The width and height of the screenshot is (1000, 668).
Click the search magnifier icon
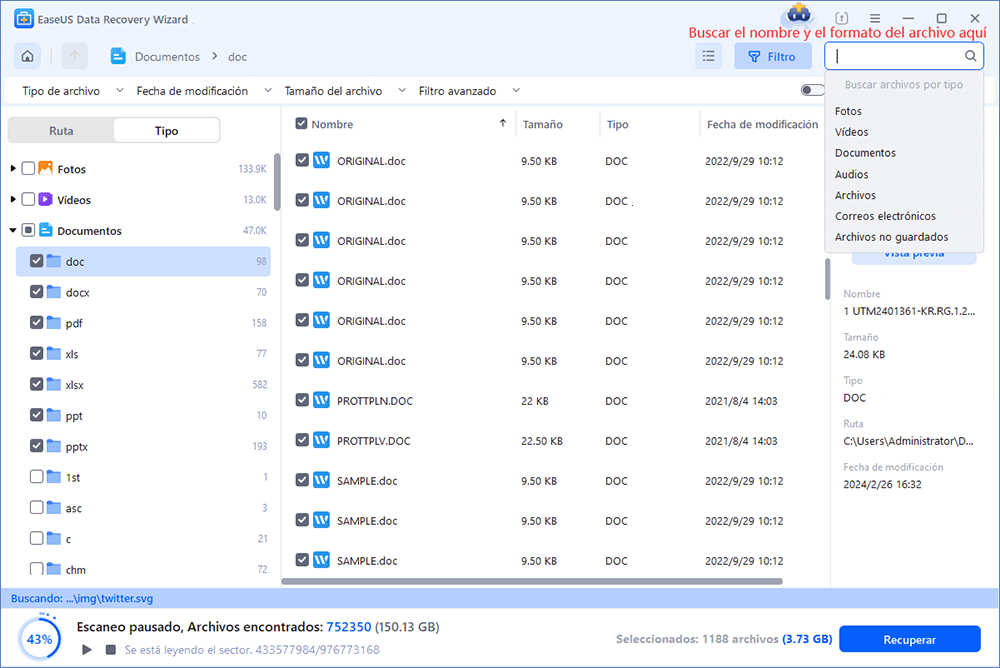click(x=970, y=56)
